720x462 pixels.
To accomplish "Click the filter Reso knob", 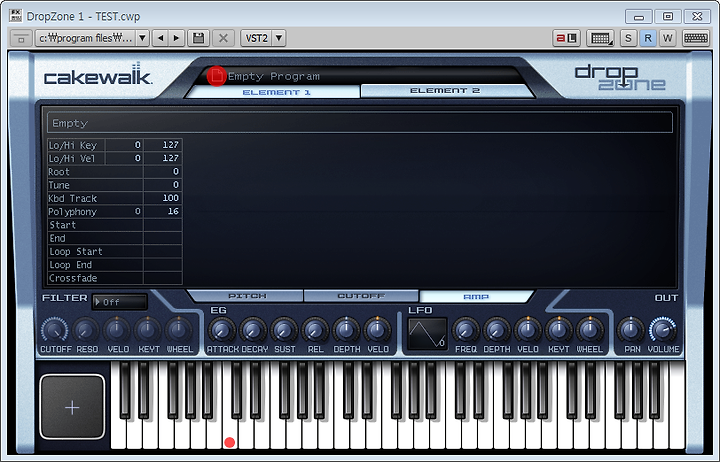I will (86, 330).
